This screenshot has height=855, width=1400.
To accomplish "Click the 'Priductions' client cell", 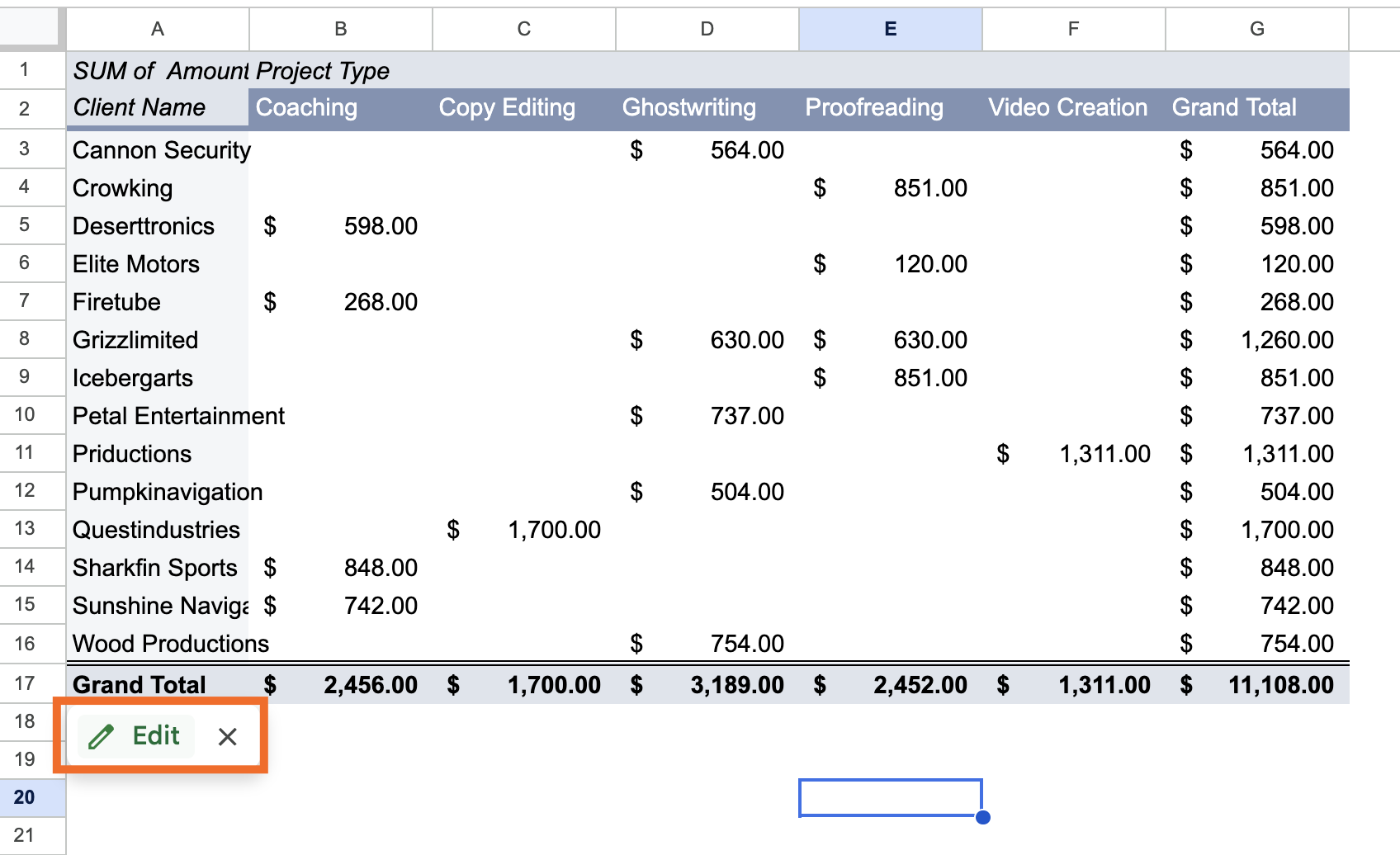I will 158,454.
